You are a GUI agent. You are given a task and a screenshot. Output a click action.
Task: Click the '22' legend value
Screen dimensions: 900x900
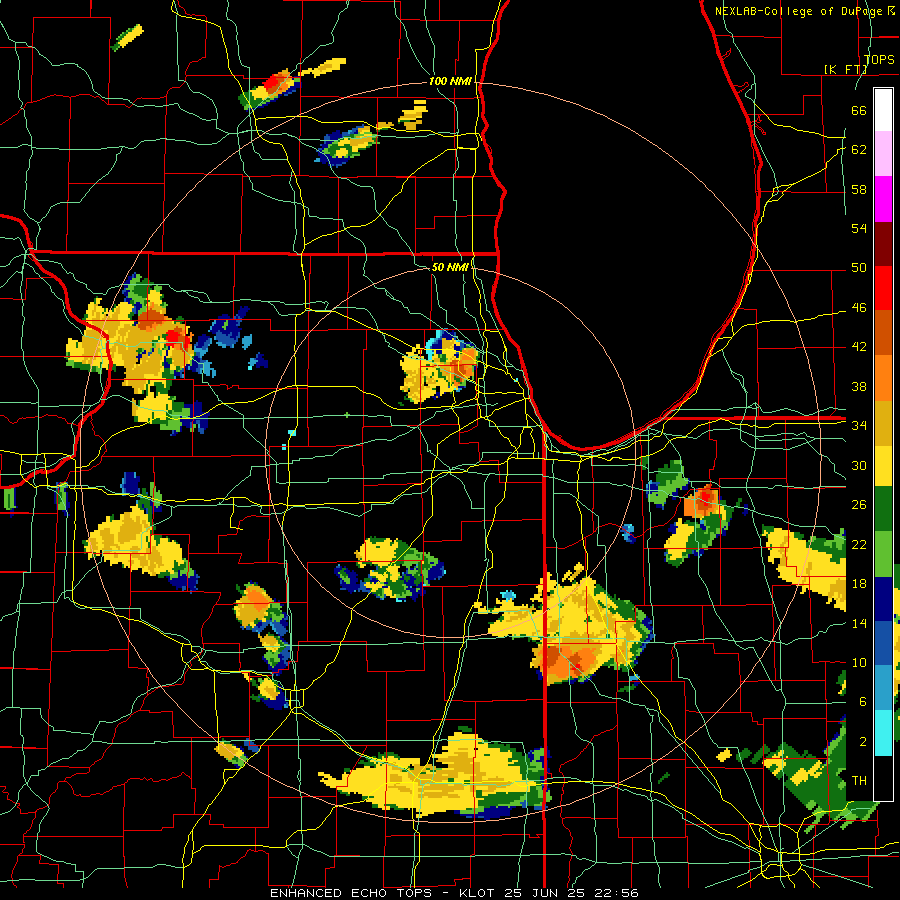click(859, 544)
